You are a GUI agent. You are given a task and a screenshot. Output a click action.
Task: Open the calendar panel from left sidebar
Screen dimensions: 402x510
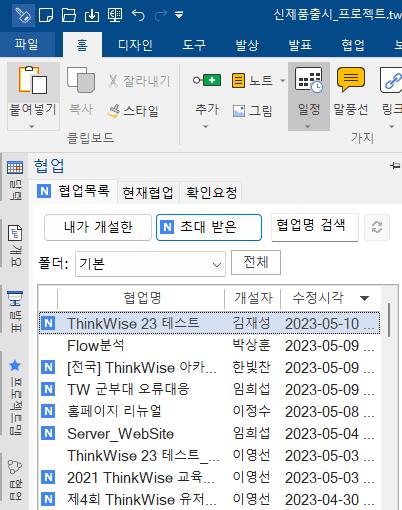point(15,168)
